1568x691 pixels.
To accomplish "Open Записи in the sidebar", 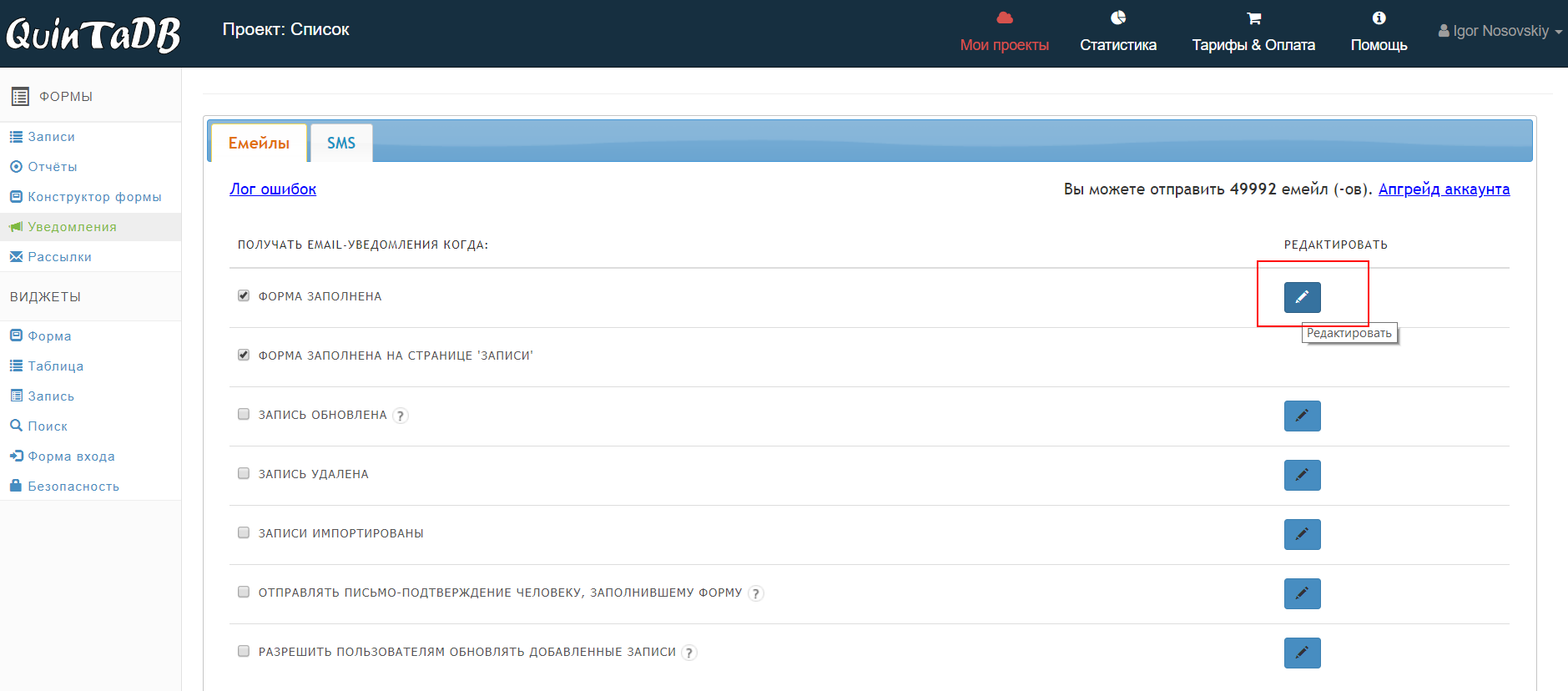I will (x=51, y=137).
